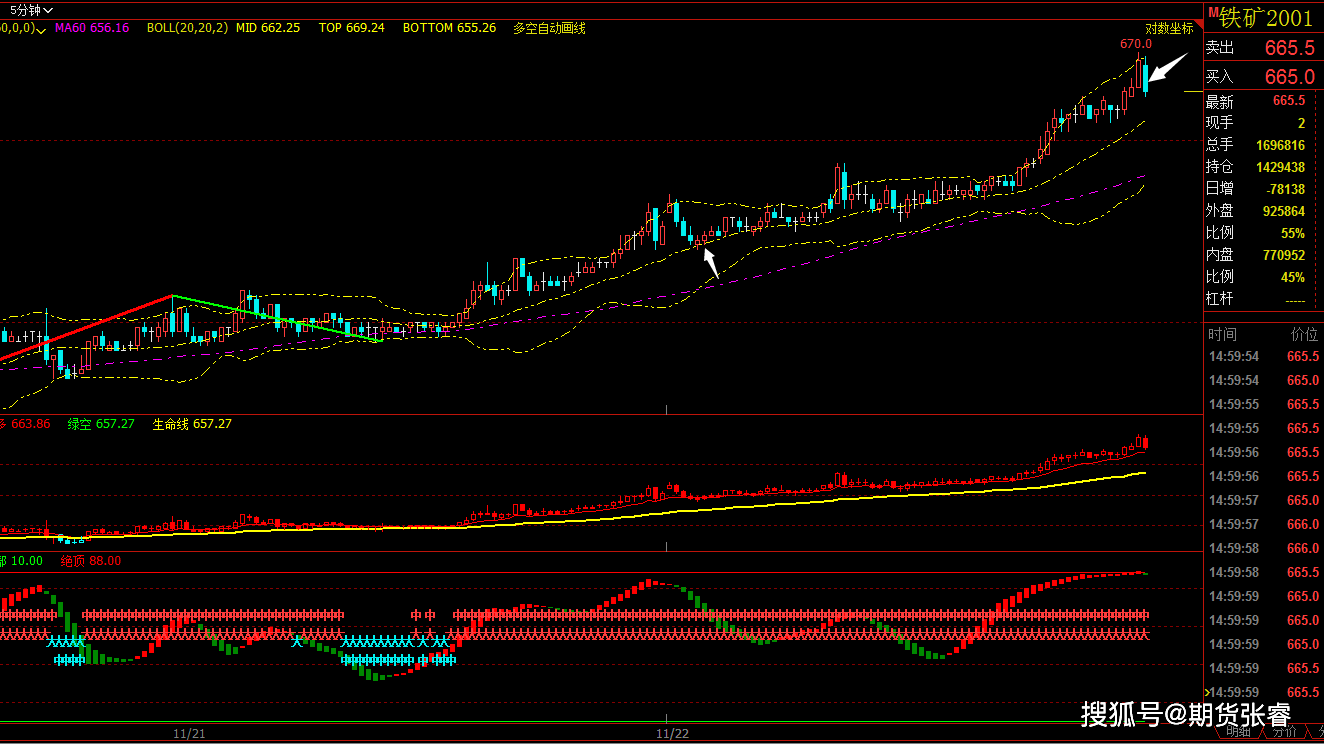Open the 5分钟 timeframe dropdown
Image resolution: width=1324 pixels, height=744 pixels.
pyautogui.click(x=31, y=10)
